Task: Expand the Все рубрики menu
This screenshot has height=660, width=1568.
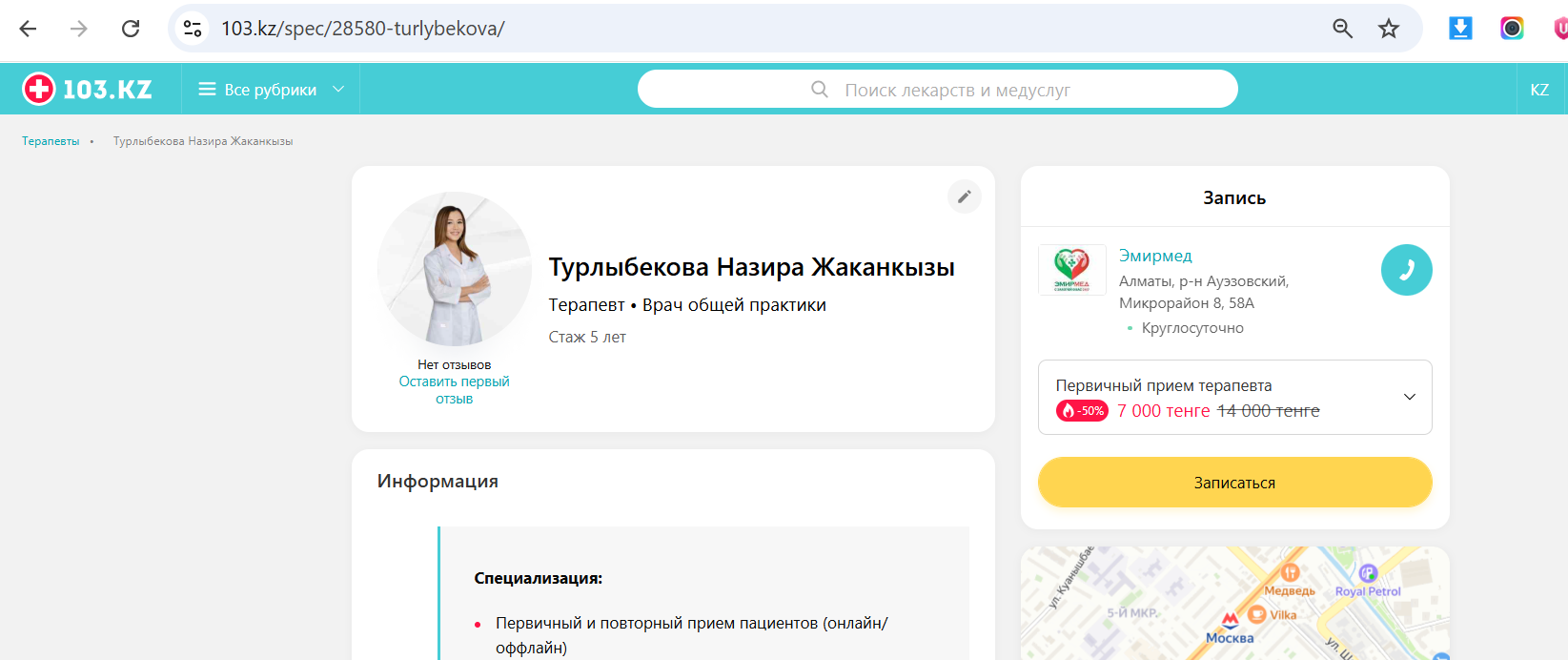Action: (271, 90)
